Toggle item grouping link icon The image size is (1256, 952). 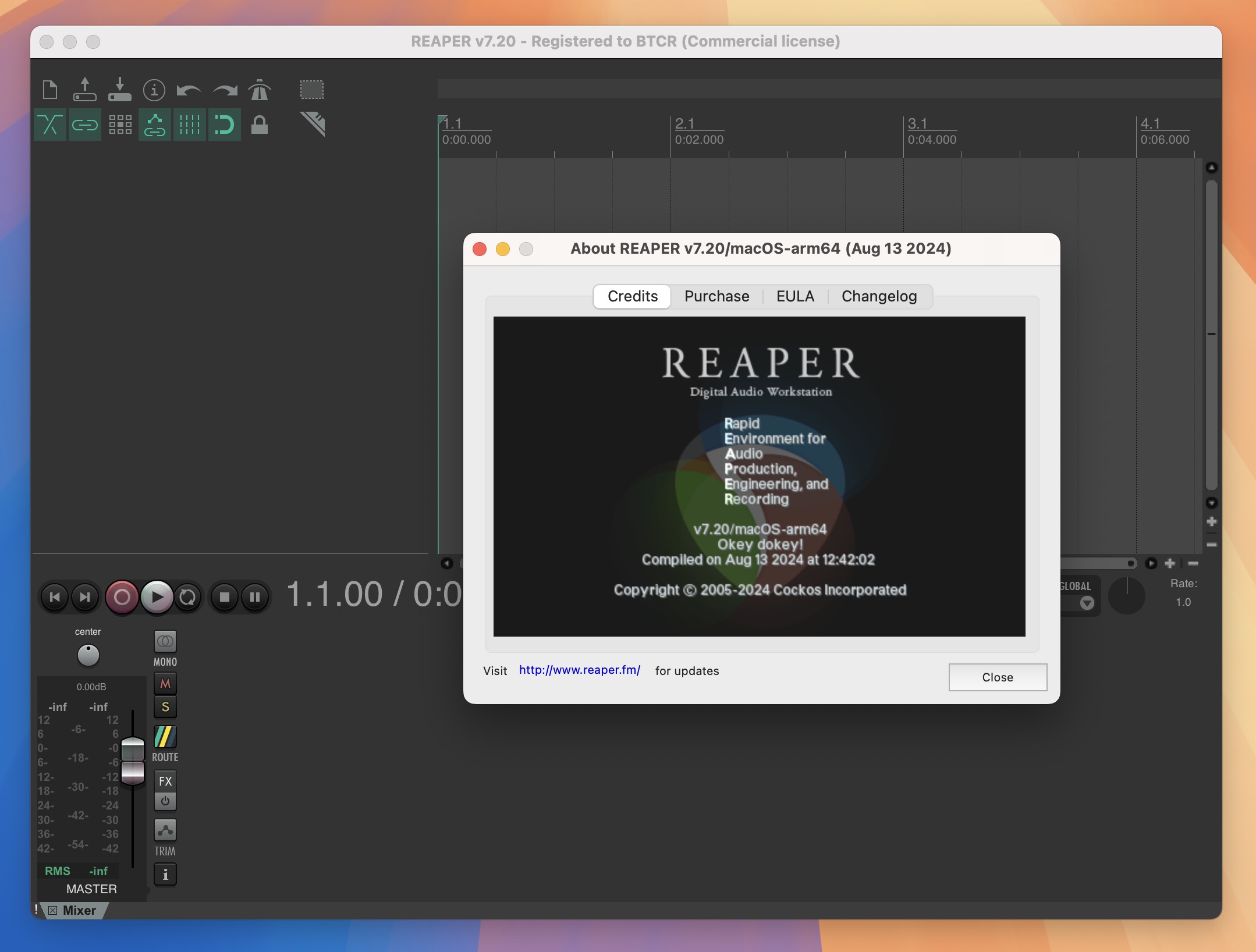click(x=85, y=125)
